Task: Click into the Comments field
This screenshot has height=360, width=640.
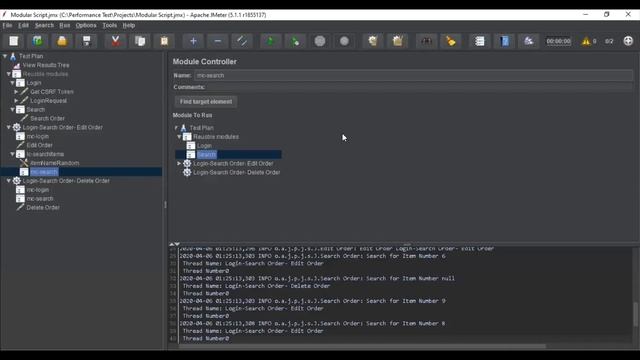Action: click(x=420, y=87)
